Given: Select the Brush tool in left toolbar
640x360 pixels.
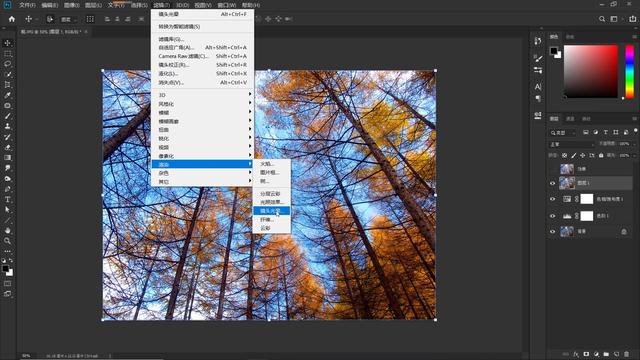Looking at the screenshot, I should point(7,116).
